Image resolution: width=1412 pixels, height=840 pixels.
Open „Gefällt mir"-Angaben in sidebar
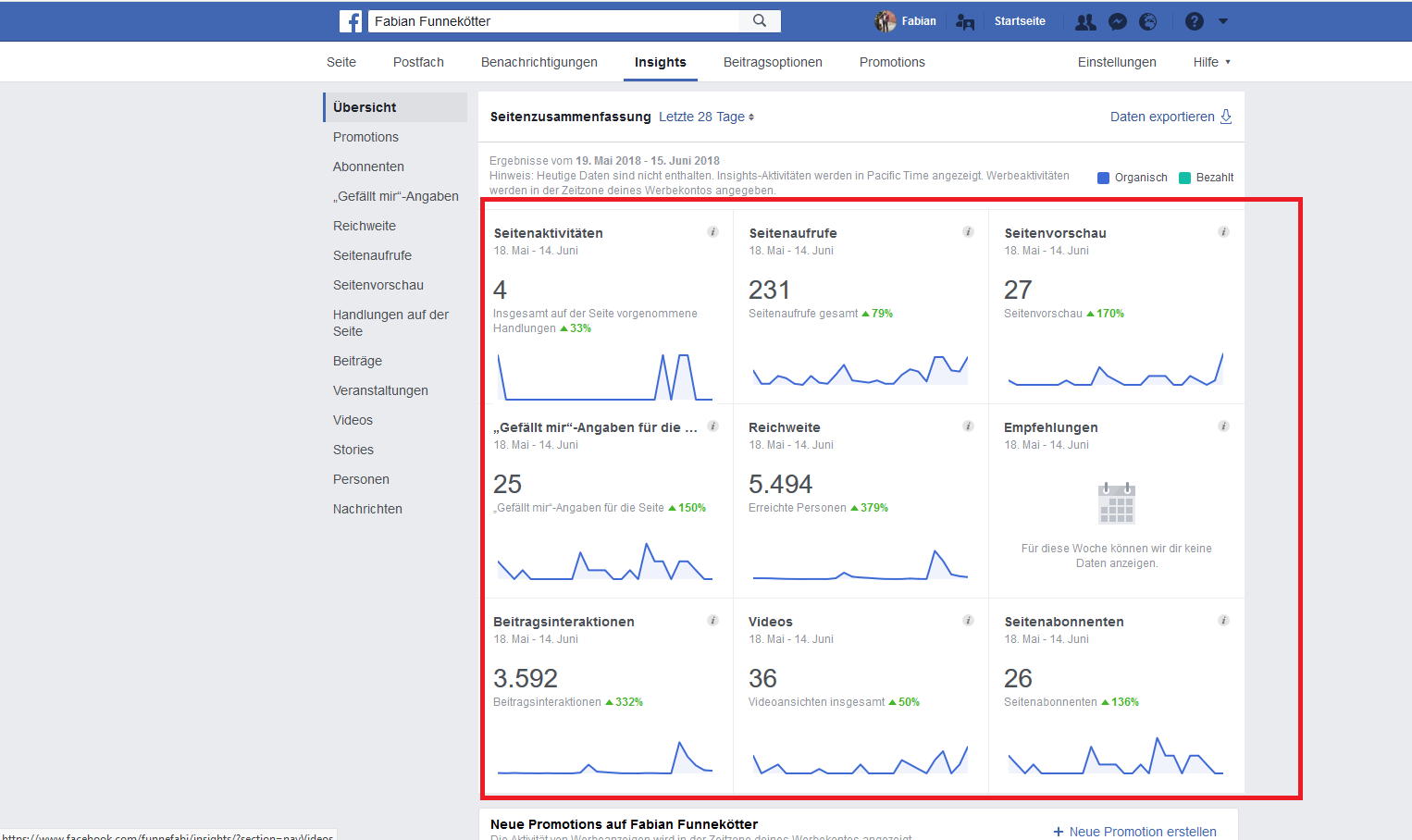coord(396,196)
